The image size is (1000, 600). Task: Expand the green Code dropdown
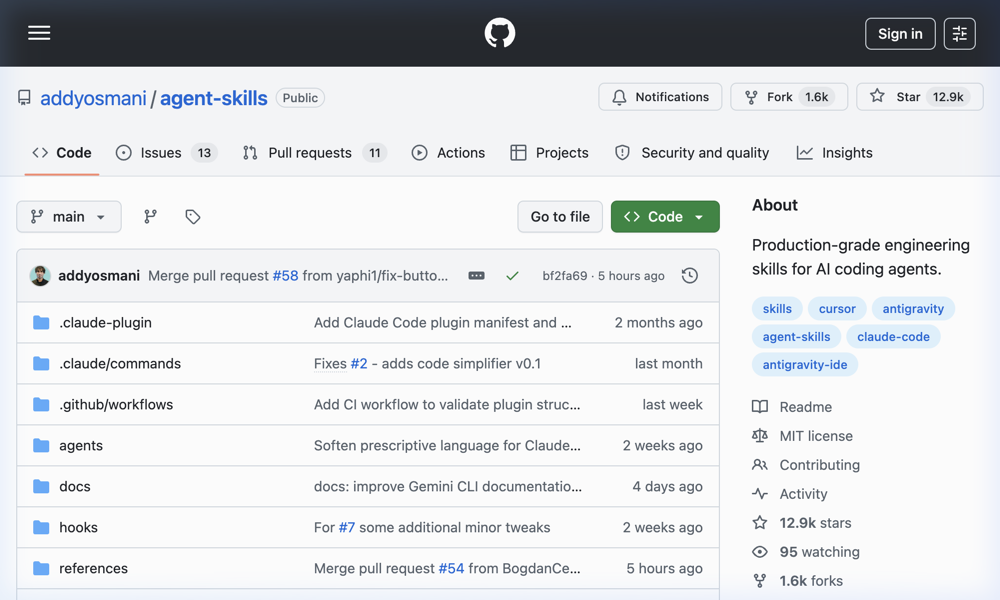click(665, 217)
